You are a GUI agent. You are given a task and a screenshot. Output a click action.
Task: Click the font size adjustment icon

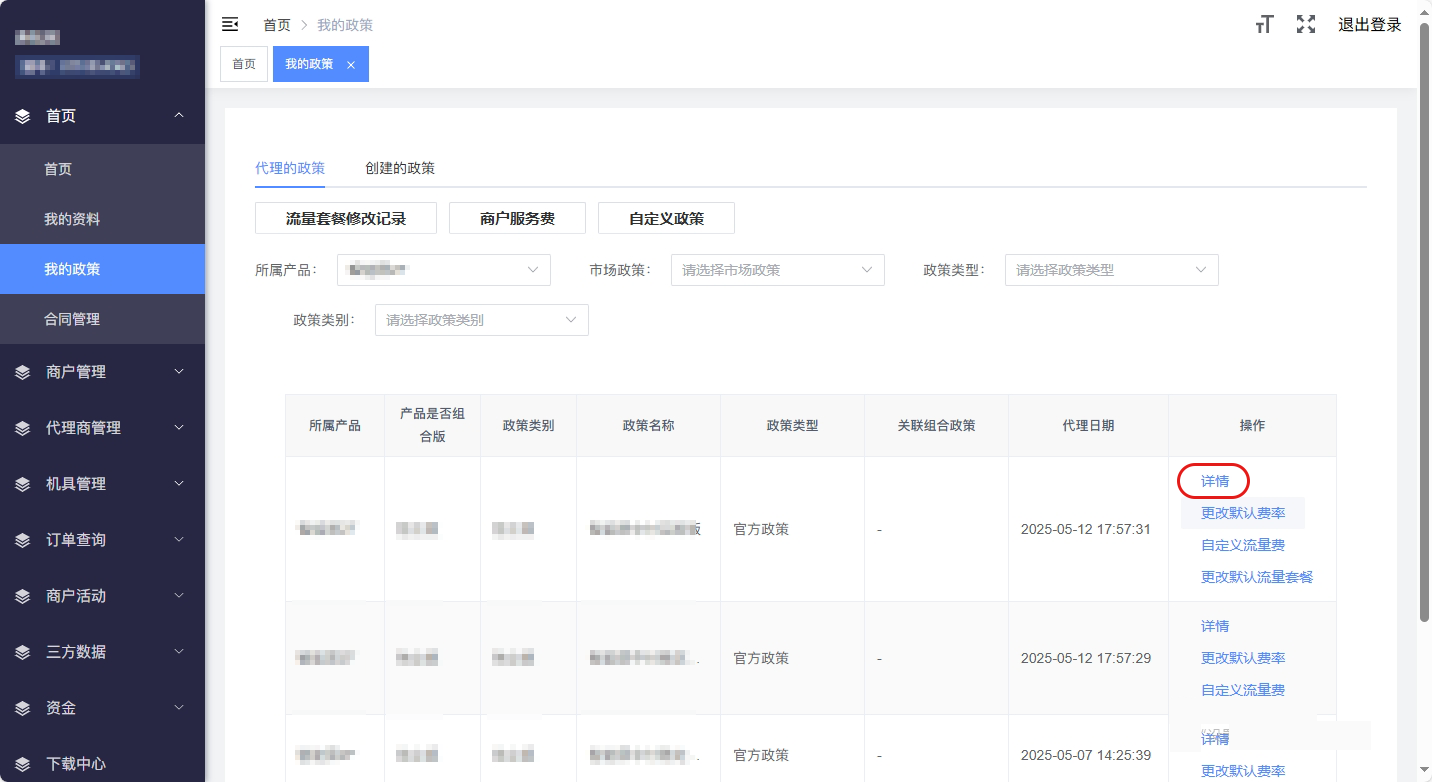[x=1264, y=25]
